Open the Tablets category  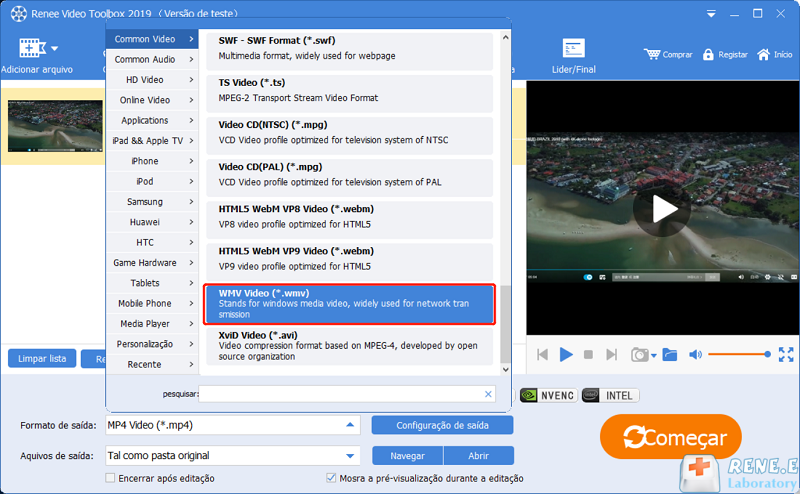click(x=152, y=283)
